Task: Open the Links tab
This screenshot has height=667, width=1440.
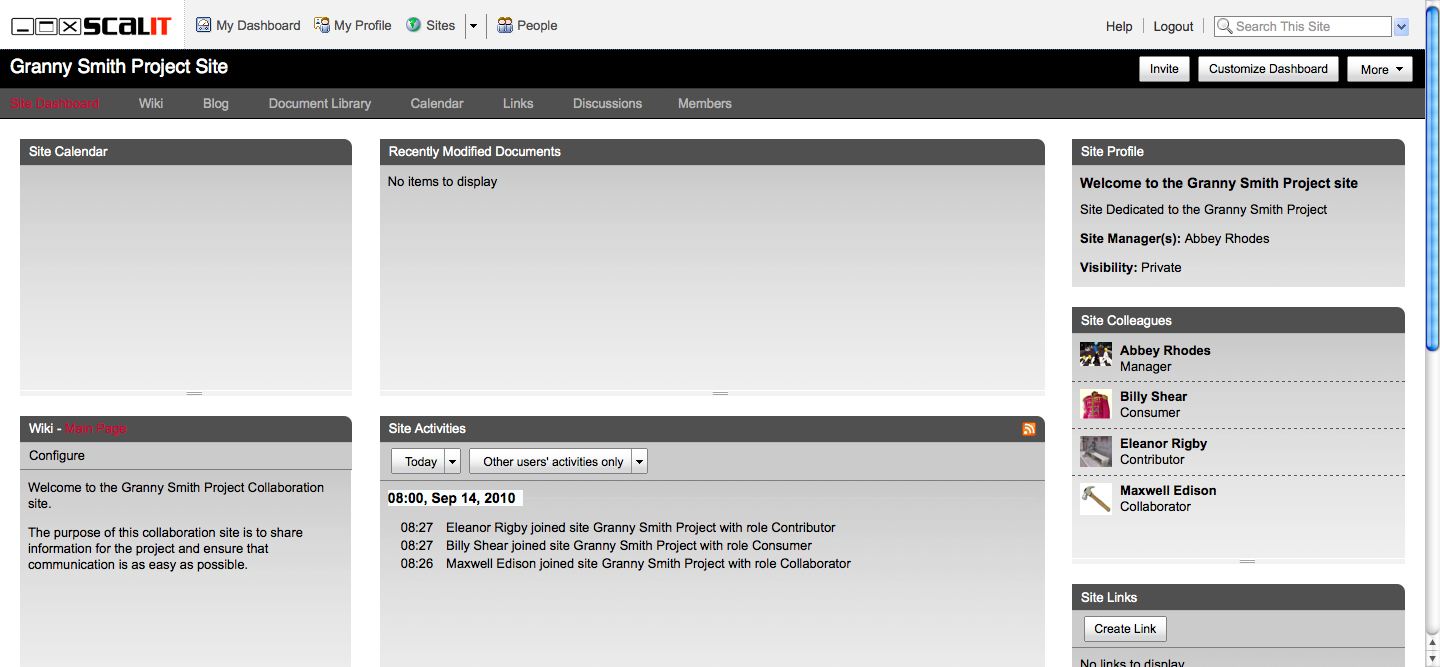Action: point(518,103)
